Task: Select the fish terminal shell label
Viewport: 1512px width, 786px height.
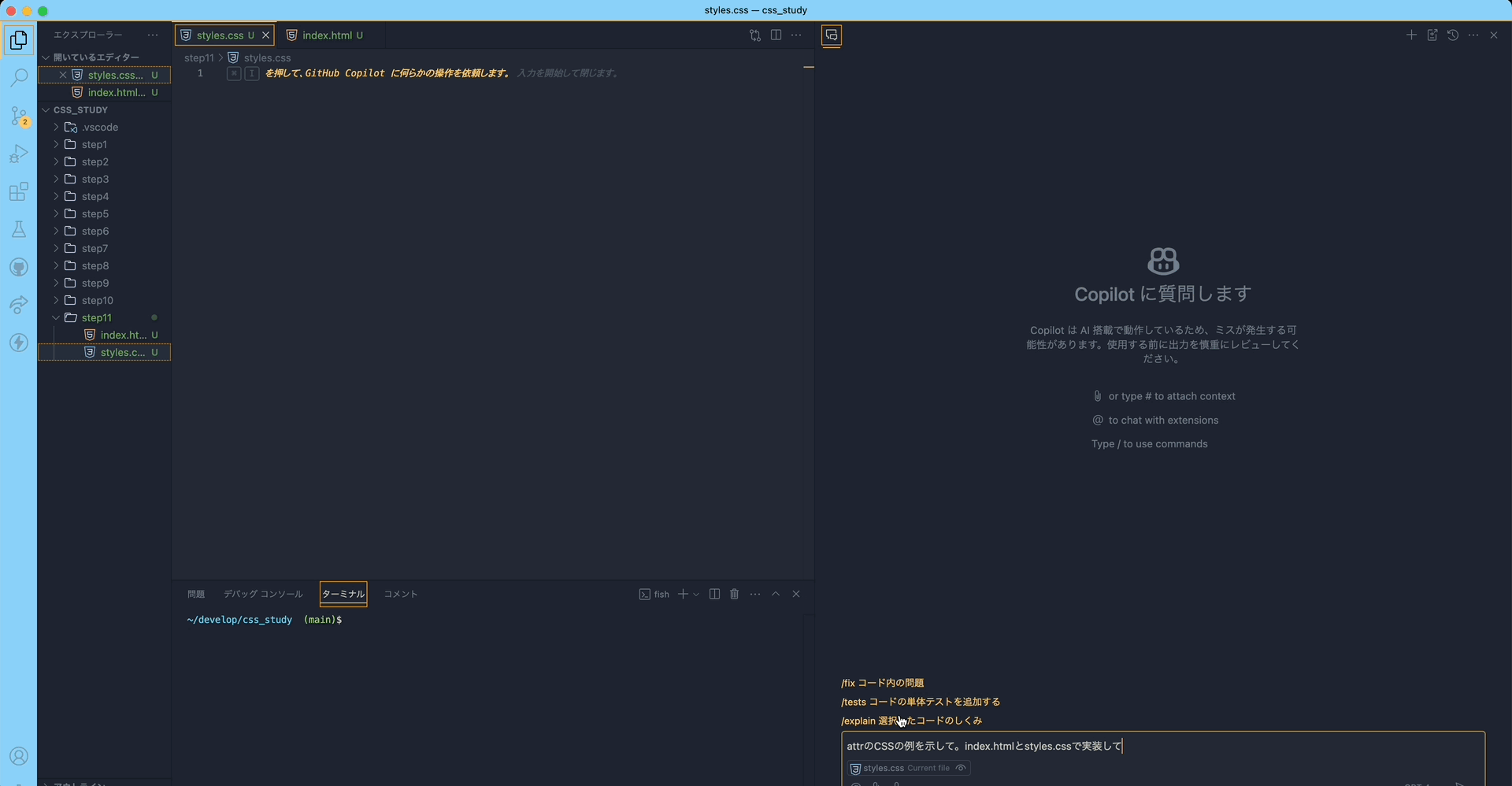Action: tap(654, 595)
